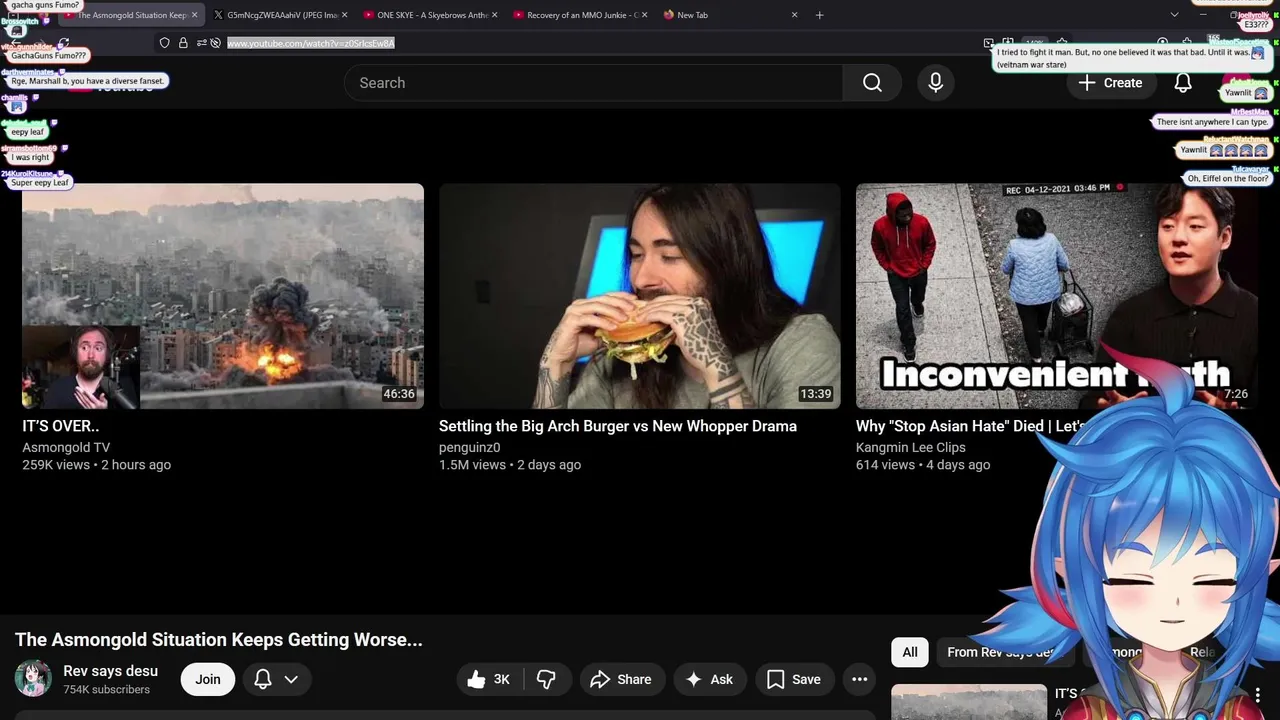This screenshot has height=720, width=1280.
Task: Open the Create menu button
Action: point(1110,83)
